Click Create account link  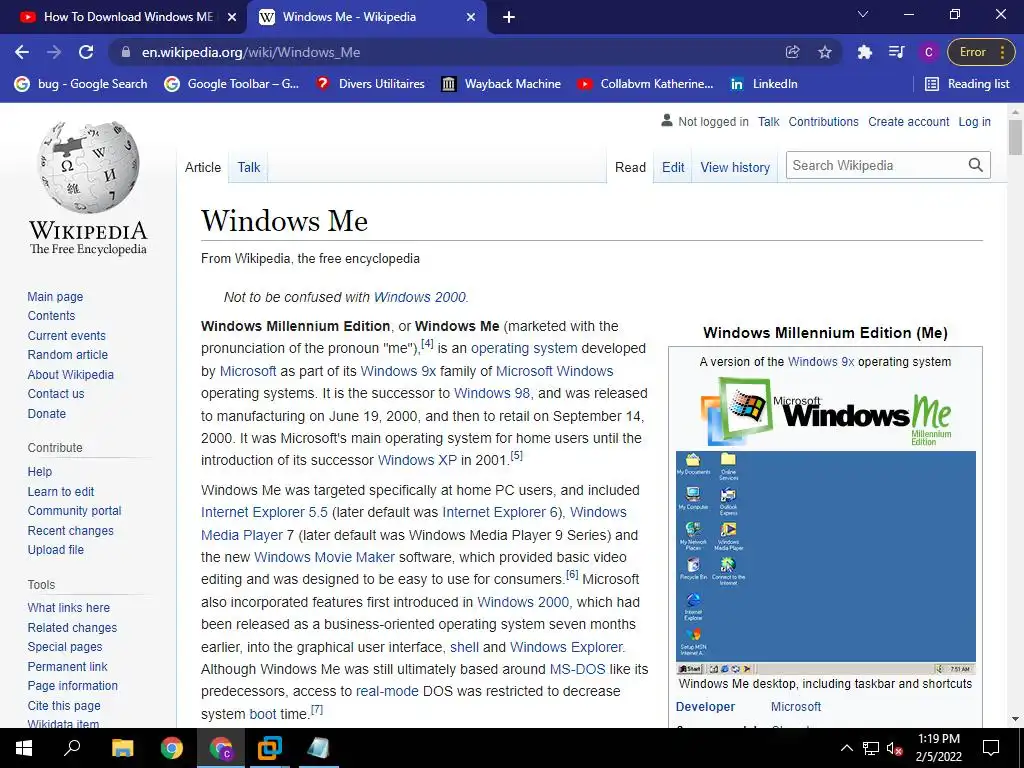point(908,121)
